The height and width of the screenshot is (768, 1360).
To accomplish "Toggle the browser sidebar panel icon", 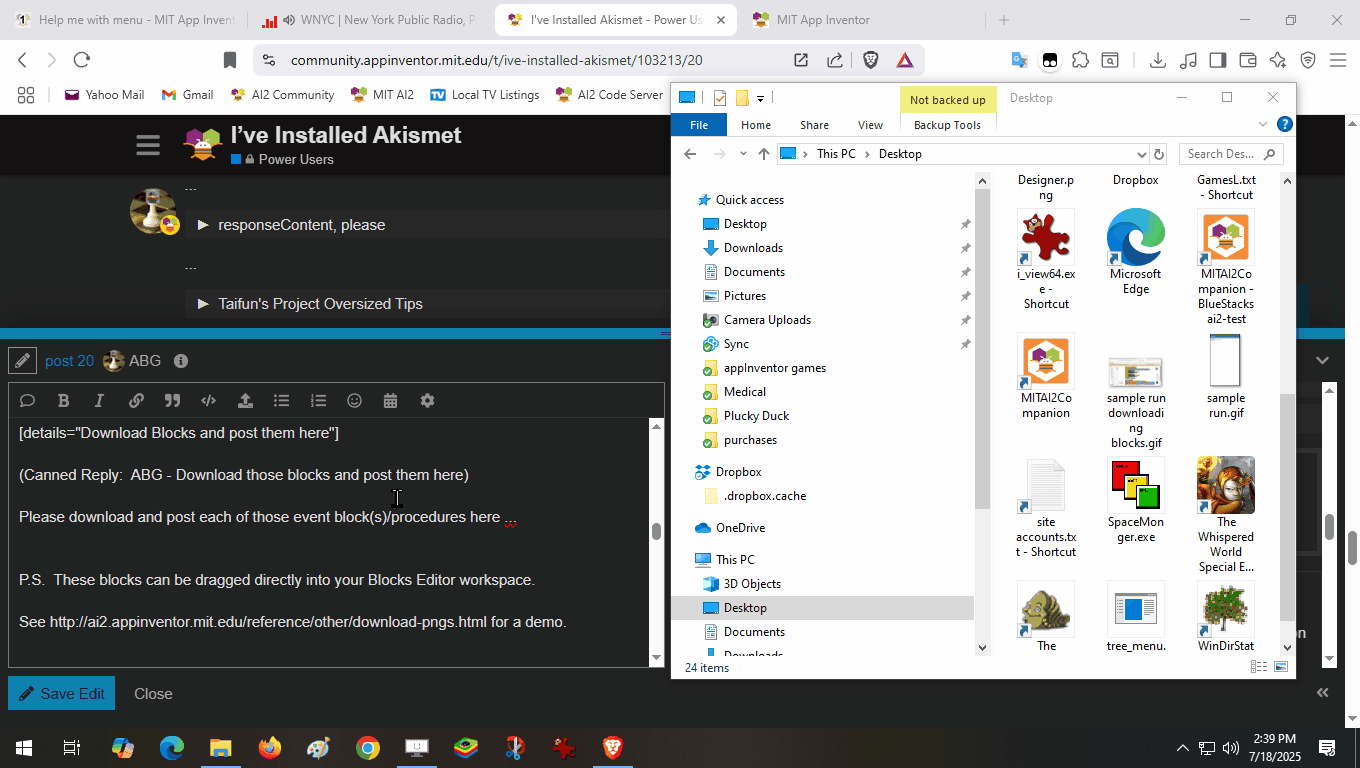I will coord(1217,60).
